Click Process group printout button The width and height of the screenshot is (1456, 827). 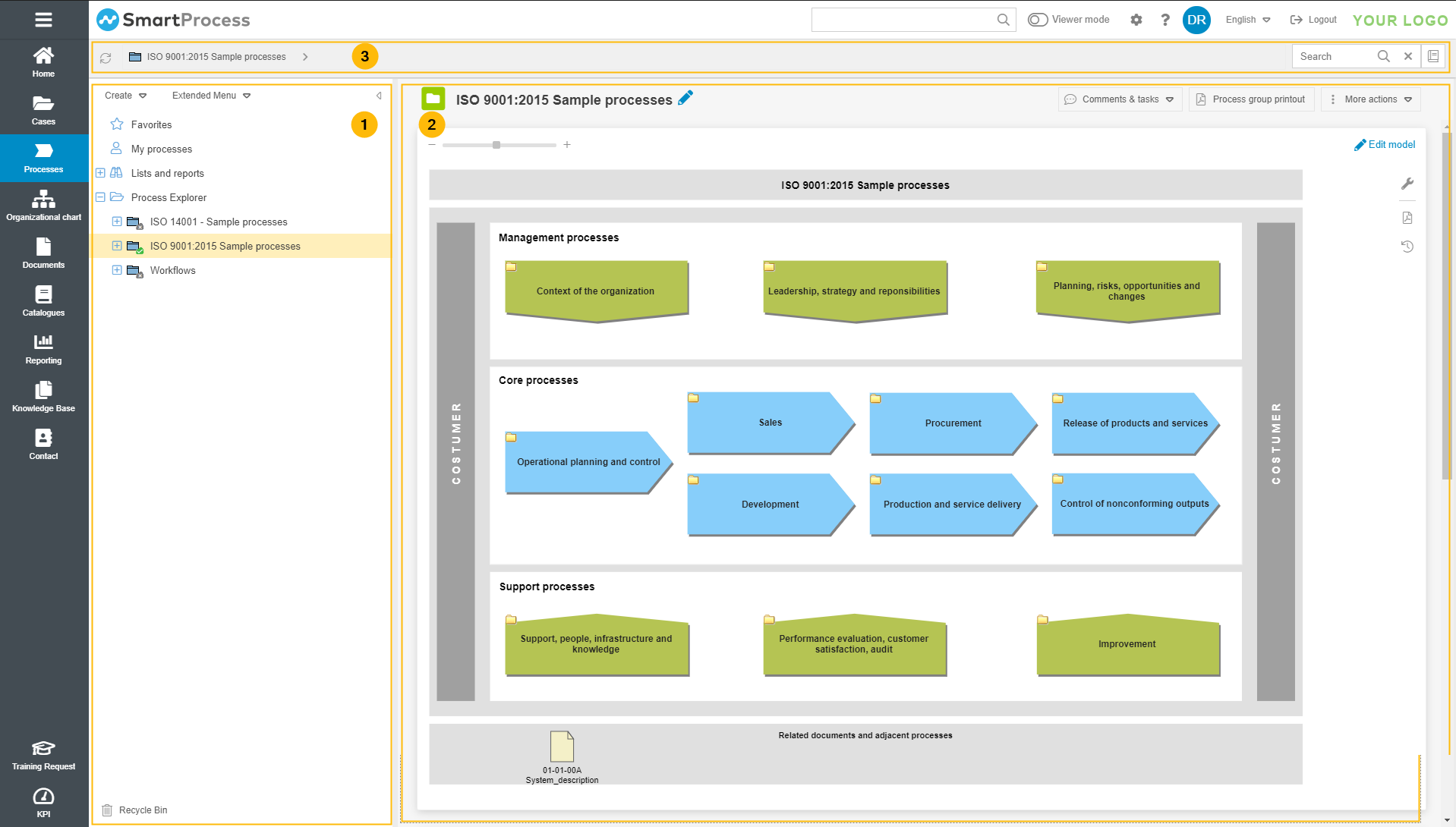click(x=1251, y=99)
